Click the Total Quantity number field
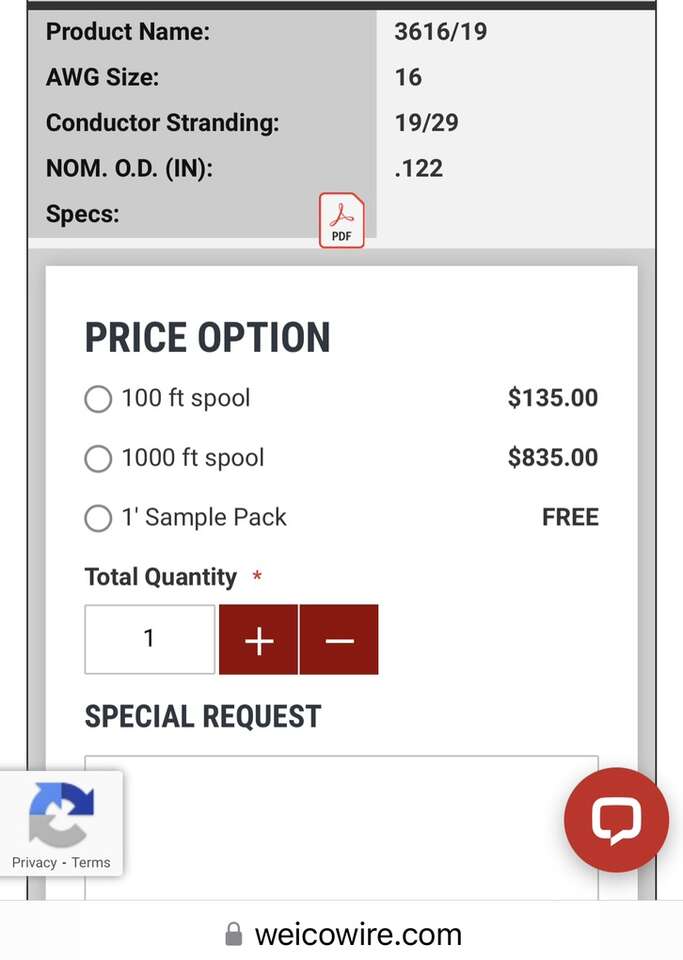683x960 pixels. (x=149, y=640)
